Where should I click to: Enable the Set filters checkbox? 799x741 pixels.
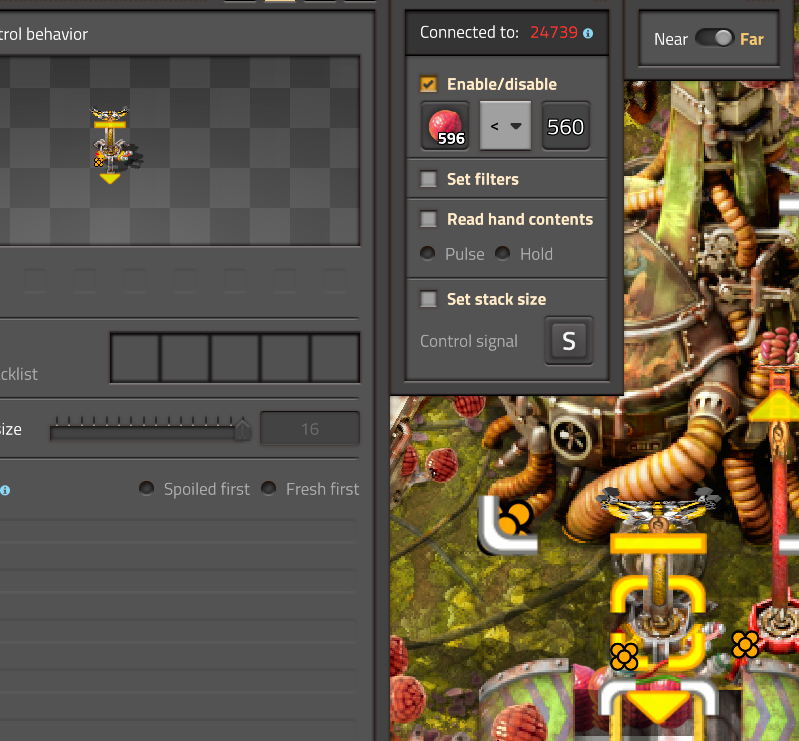pyautogui.click(x=429, y=180)
